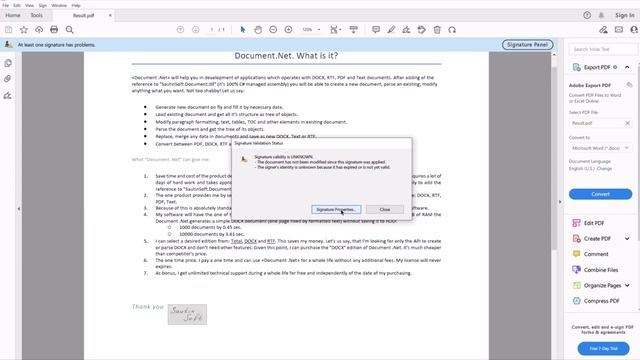Click the stamp tool icon
The image size is (640, 360).
point(422,30)
